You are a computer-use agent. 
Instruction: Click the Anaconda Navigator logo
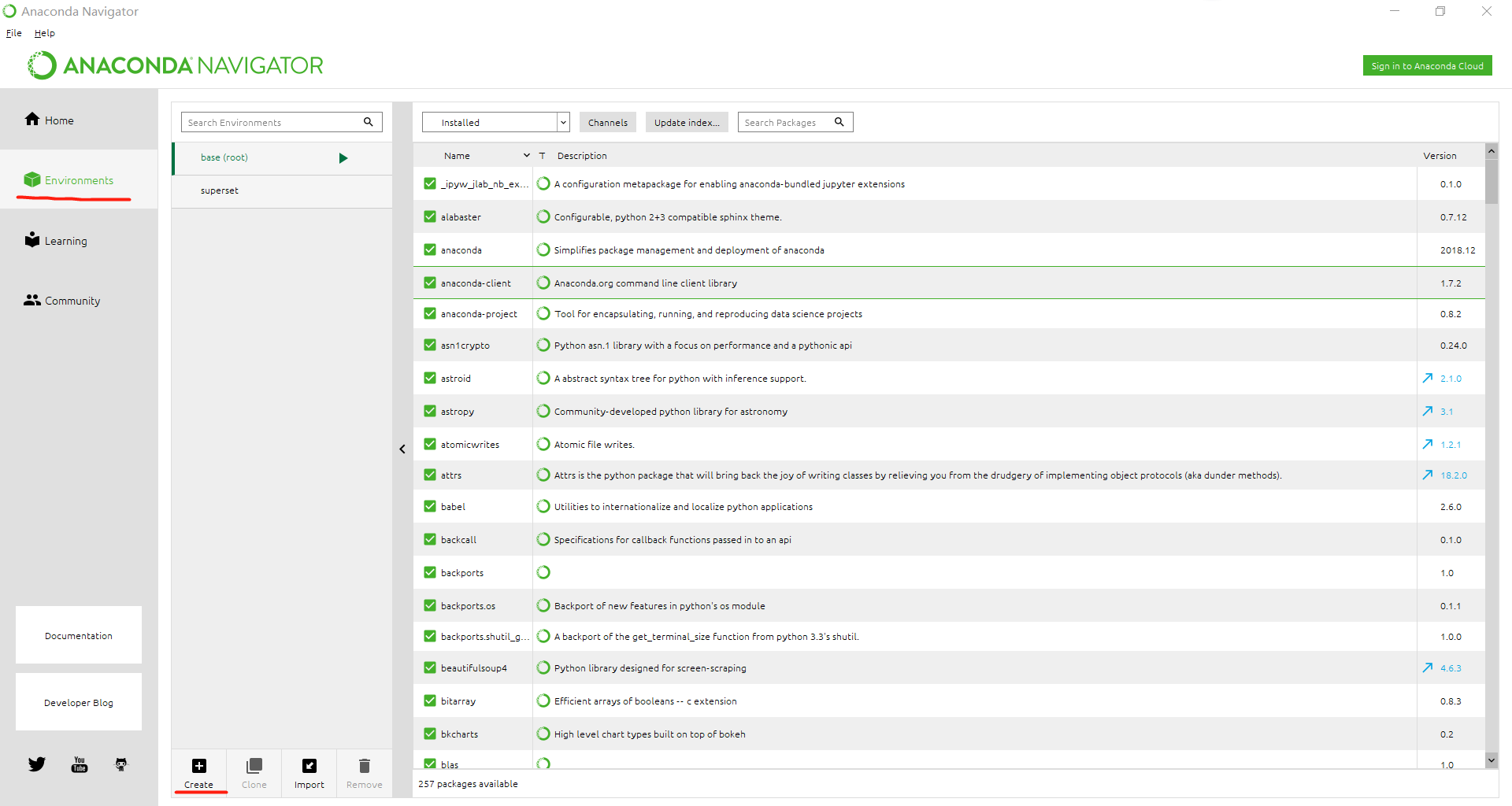175,65
